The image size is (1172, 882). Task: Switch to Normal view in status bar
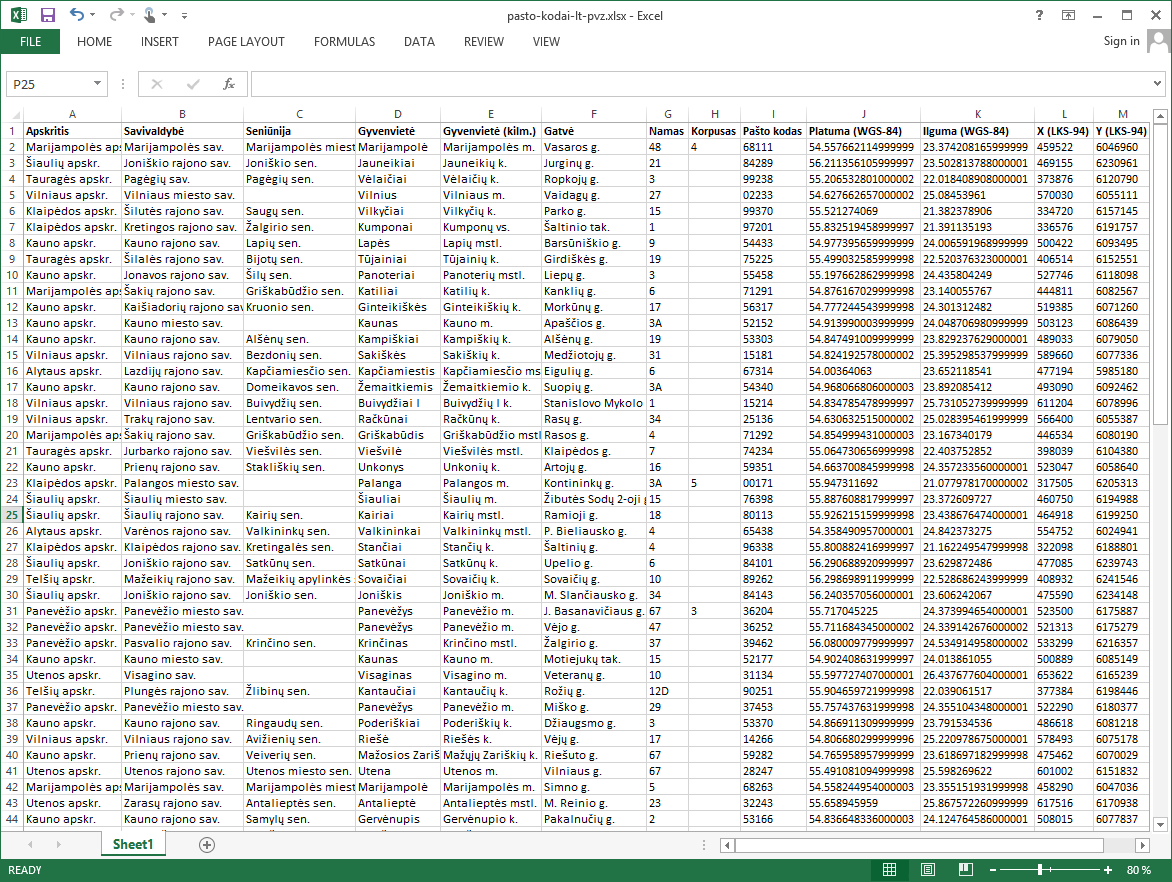[x=889, y=869]
